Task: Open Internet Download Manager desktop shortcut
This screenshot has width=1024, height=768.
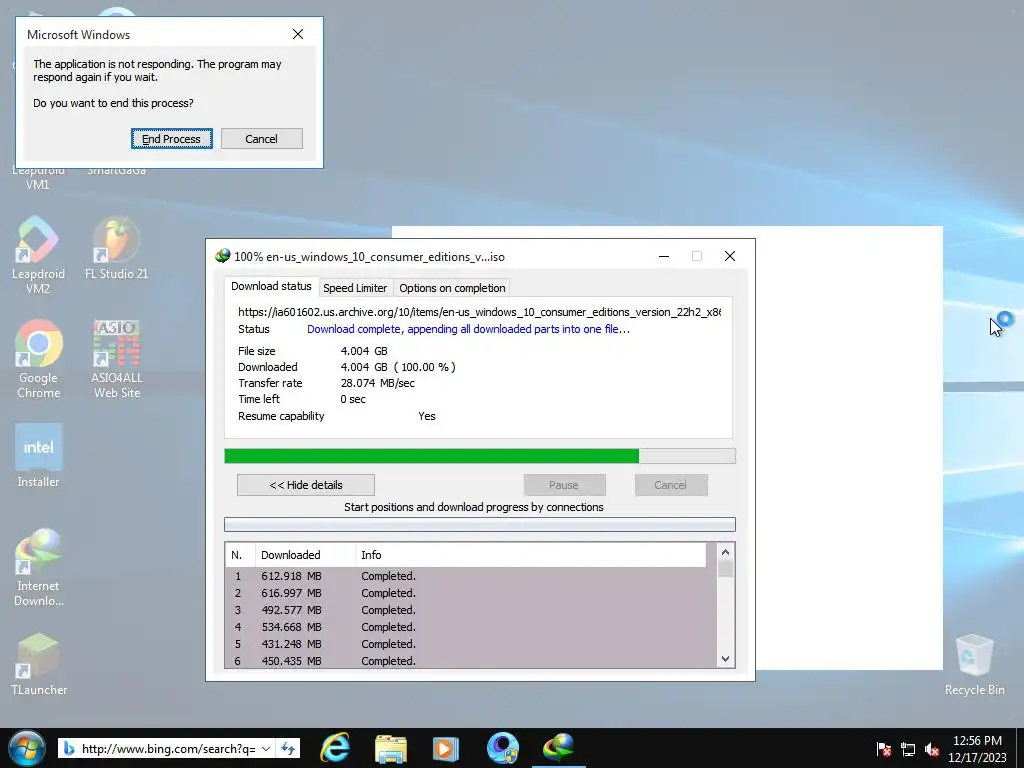Action: tap(39, 568)
